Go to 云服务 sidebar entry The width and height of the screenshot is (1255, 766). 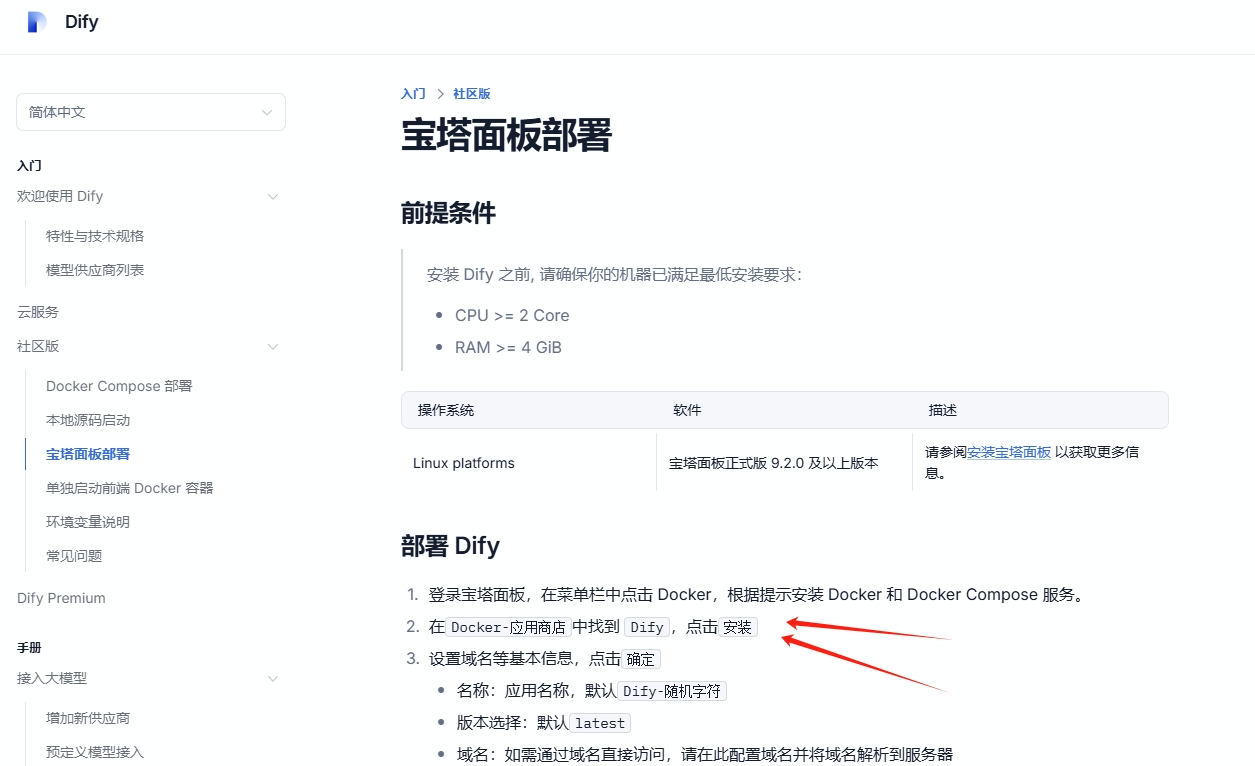tap(38, 312)
